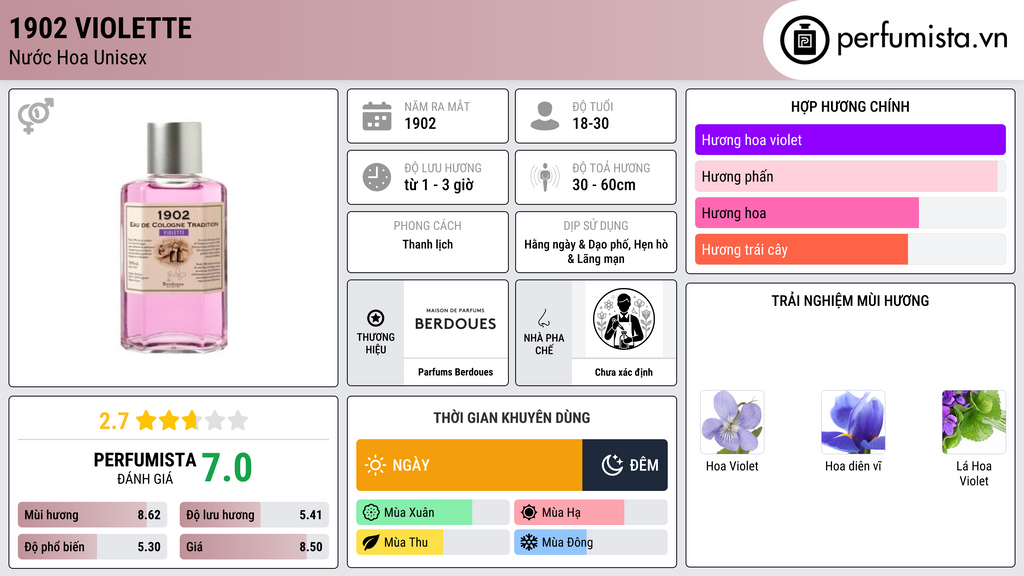Click the calendar icon for release year

377,116
